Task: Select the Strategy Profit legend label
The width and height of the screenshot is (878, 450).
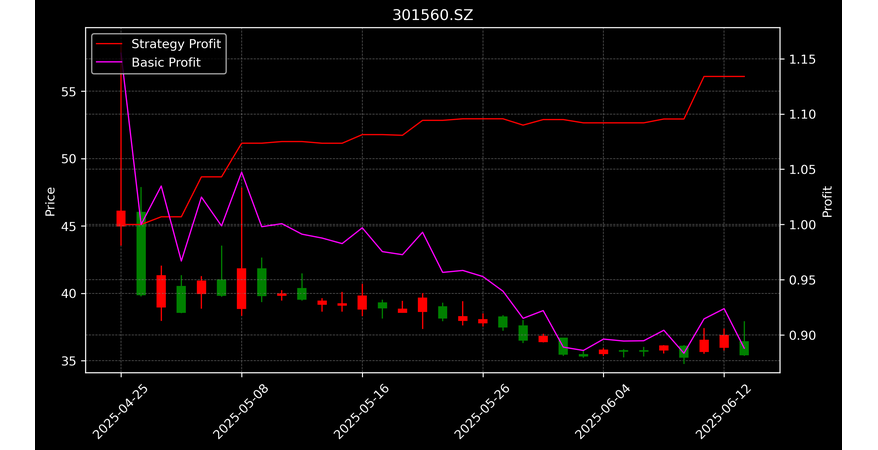Action: coord(176,44)
